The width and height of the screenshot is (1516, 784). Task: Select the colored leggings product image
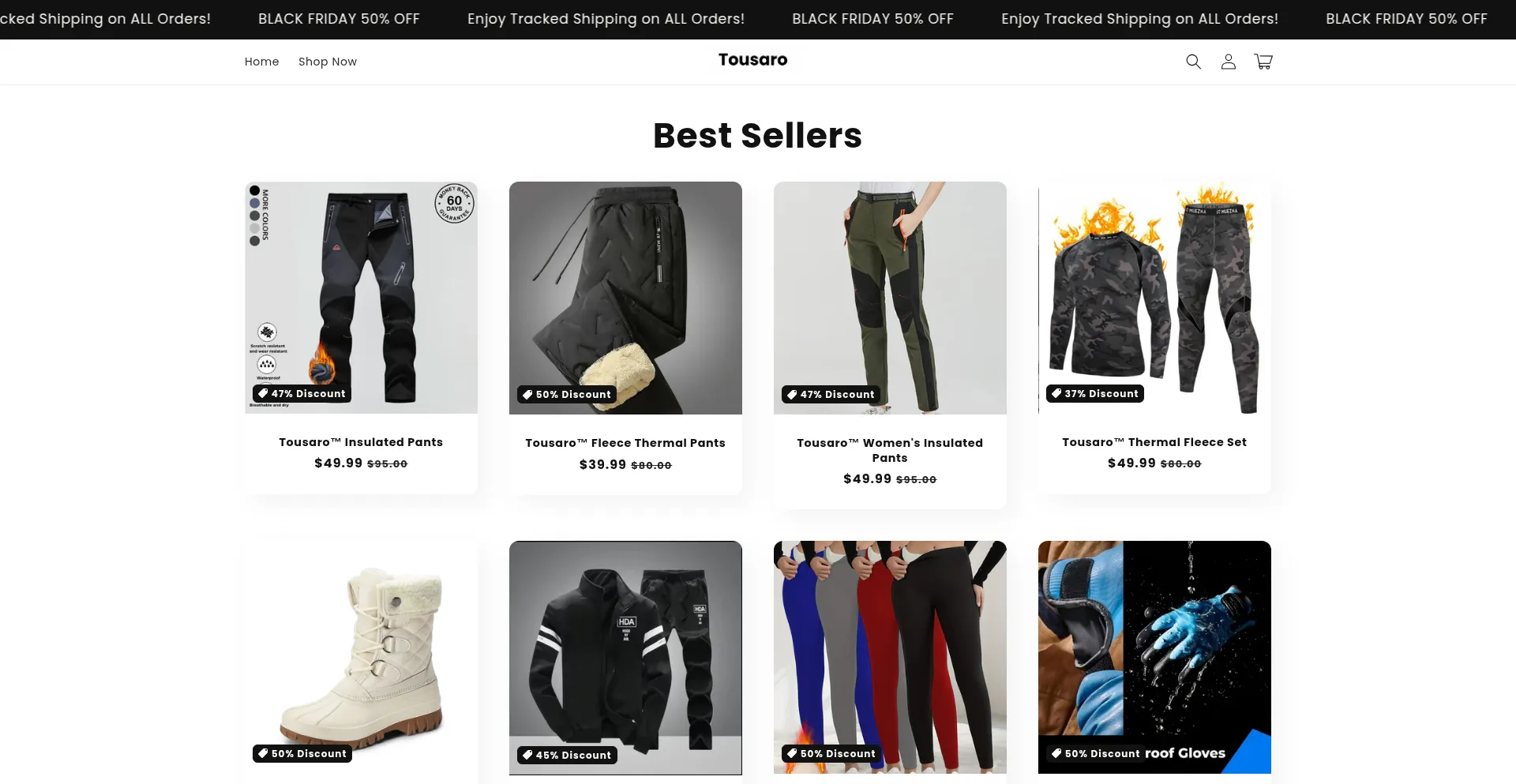pyautogui.click(x=890, y=657)
